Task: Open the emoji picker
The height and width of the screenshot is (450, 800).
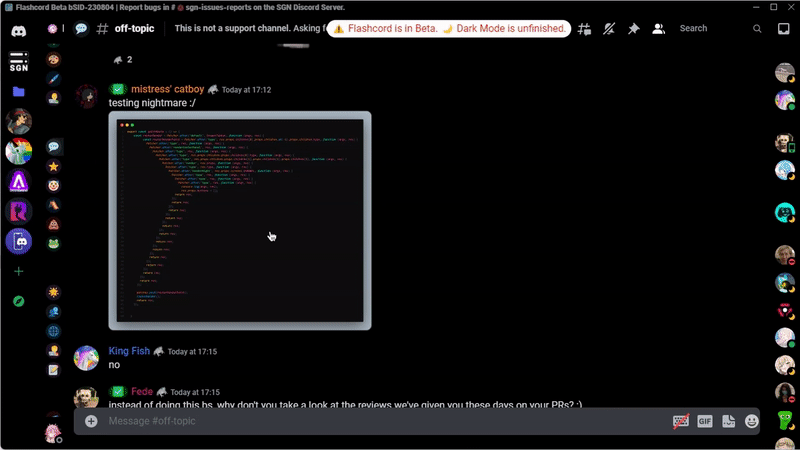Action: pos(752,421)
